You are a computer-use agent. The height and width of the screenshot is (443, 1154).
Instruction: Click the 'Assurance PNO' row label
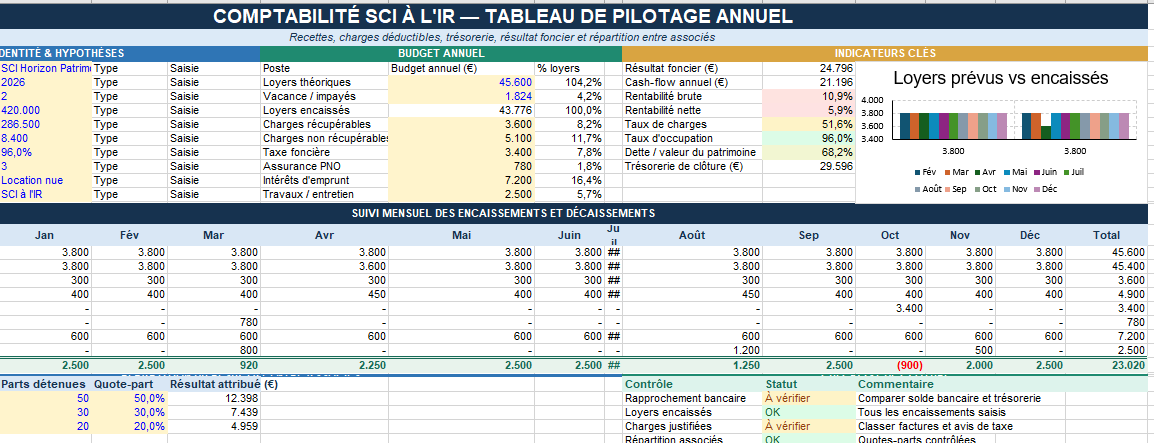coord(325,166)
